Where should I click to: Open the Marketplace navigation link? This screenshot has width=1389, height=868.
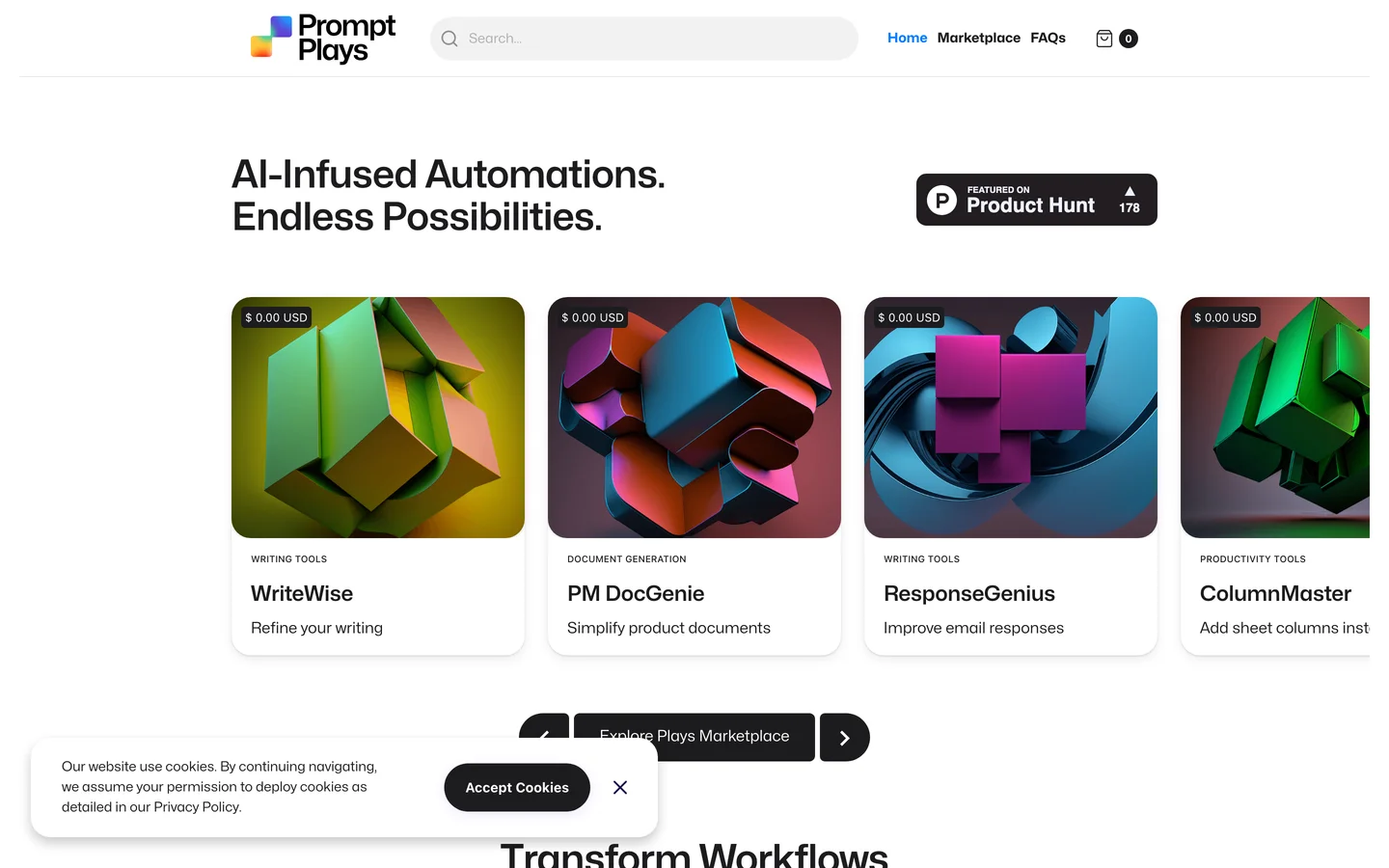click(978, 38)
